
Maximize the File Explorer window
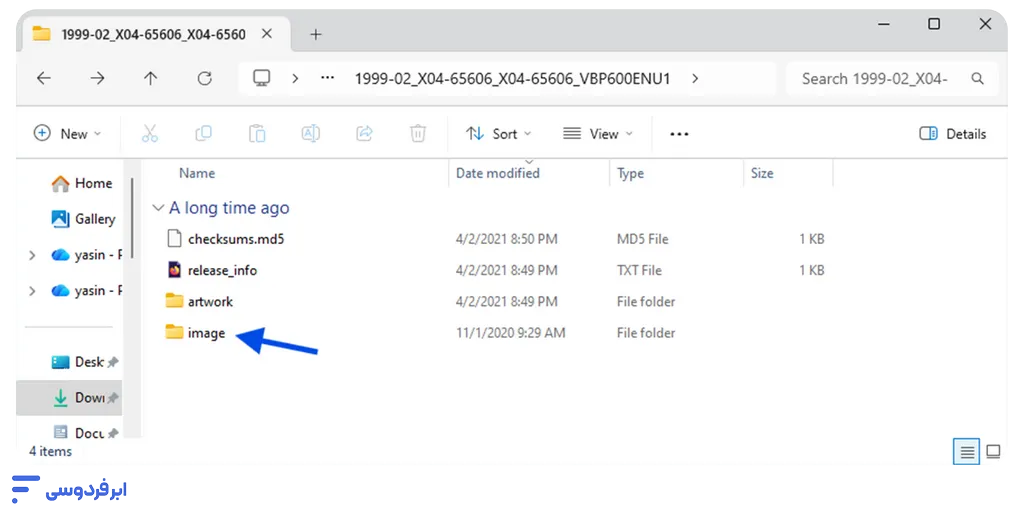[x=935, y=24]
